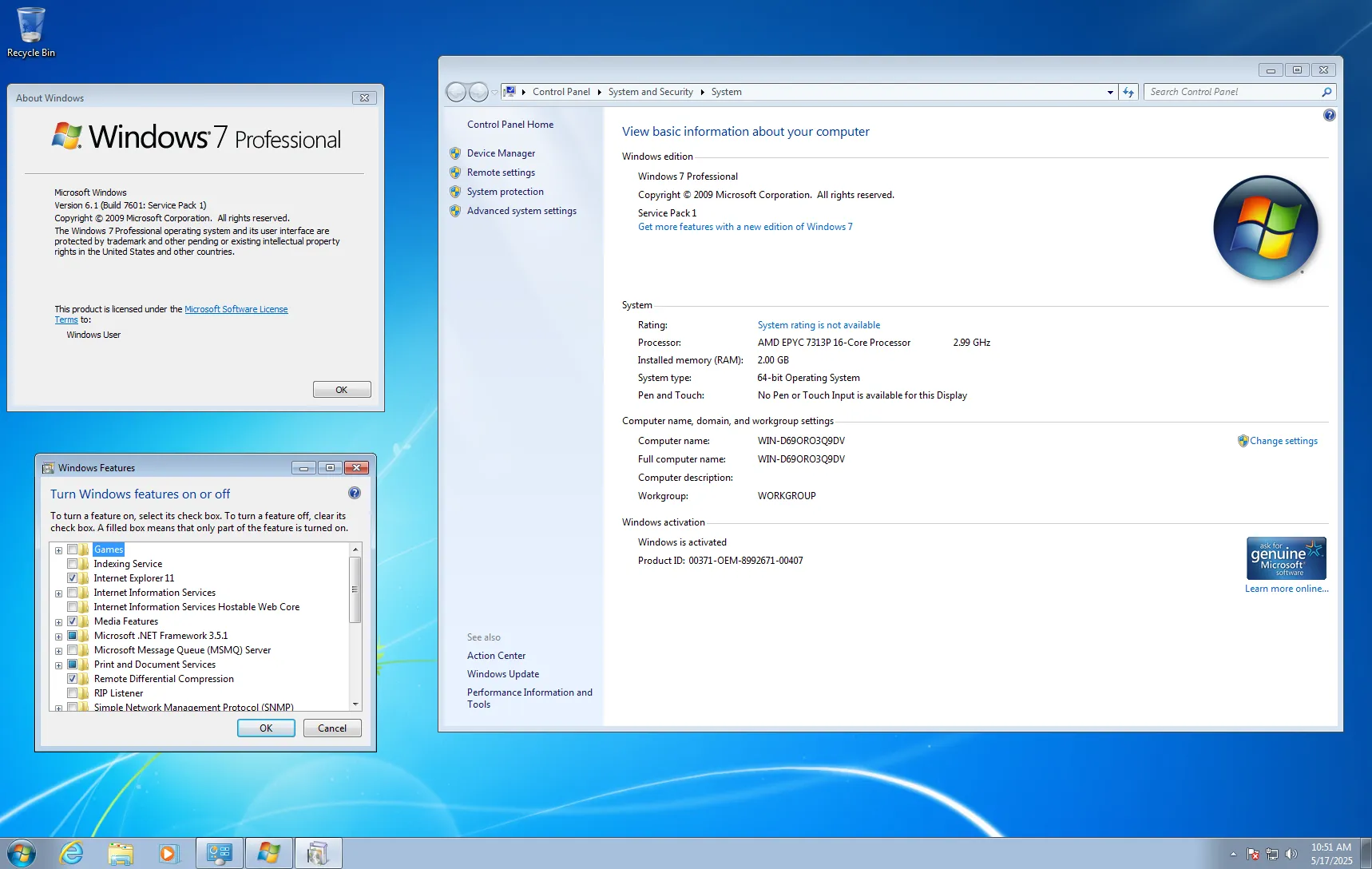Click the Windows Features help icon

point(355,493)
